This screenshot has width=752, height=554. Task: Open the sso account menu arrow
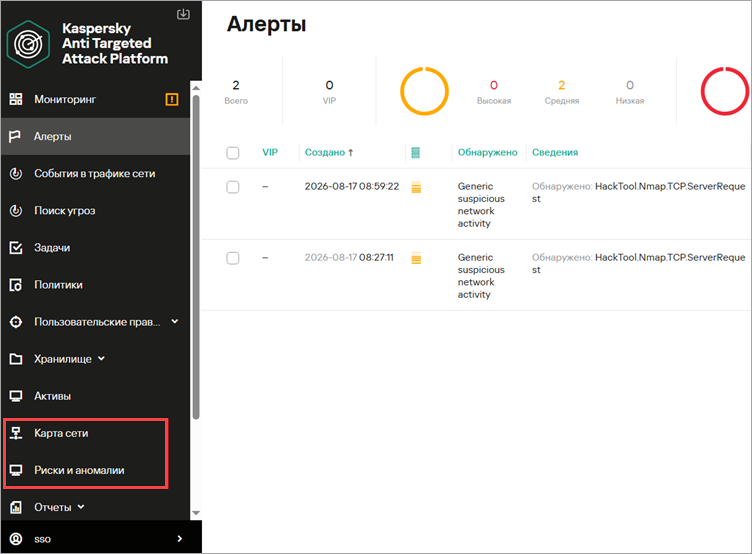click(x=180, y=539)
